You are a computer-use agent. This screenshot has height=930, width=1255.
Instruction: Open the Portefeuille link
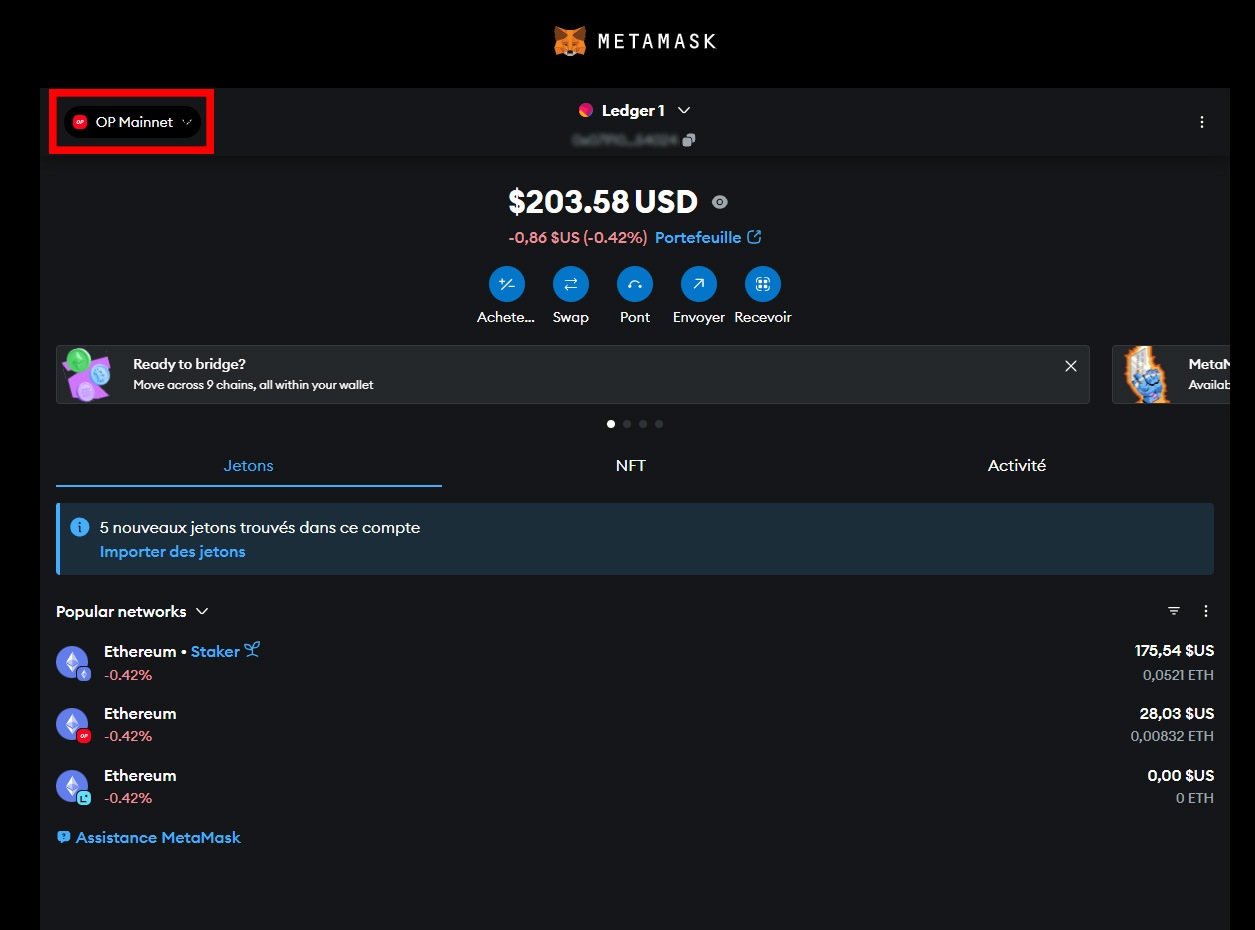click(708, 238)
